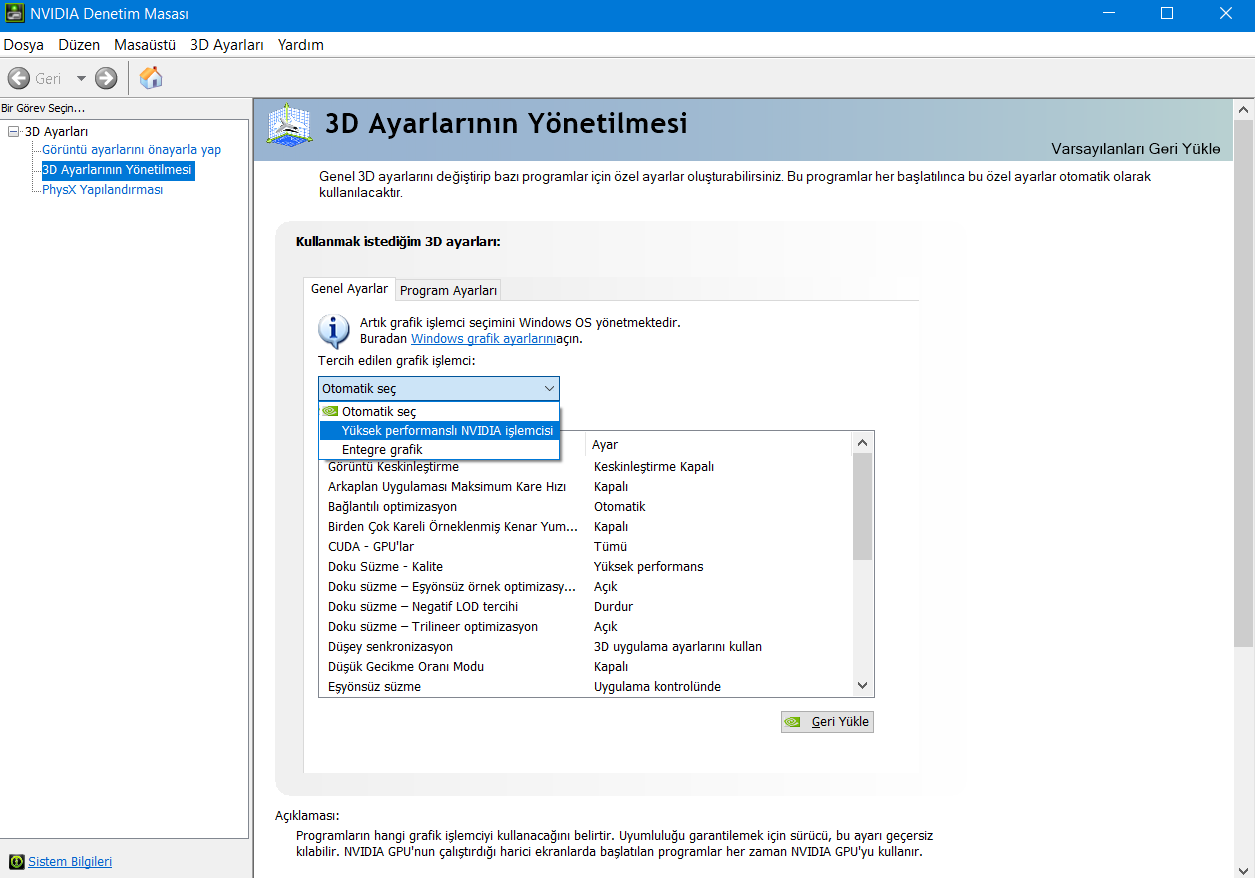This screenshot has height=878, width=1255.
Task: Click the Back arrow toolbar icon
Action: tap(18, 78)
